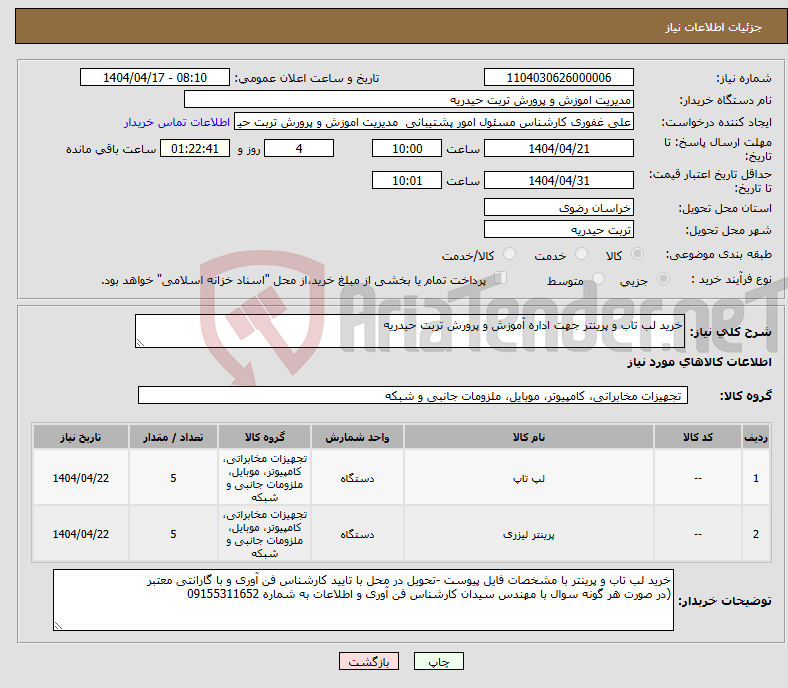Click the request creator field علی غفوری

click(x=434, y=122)
